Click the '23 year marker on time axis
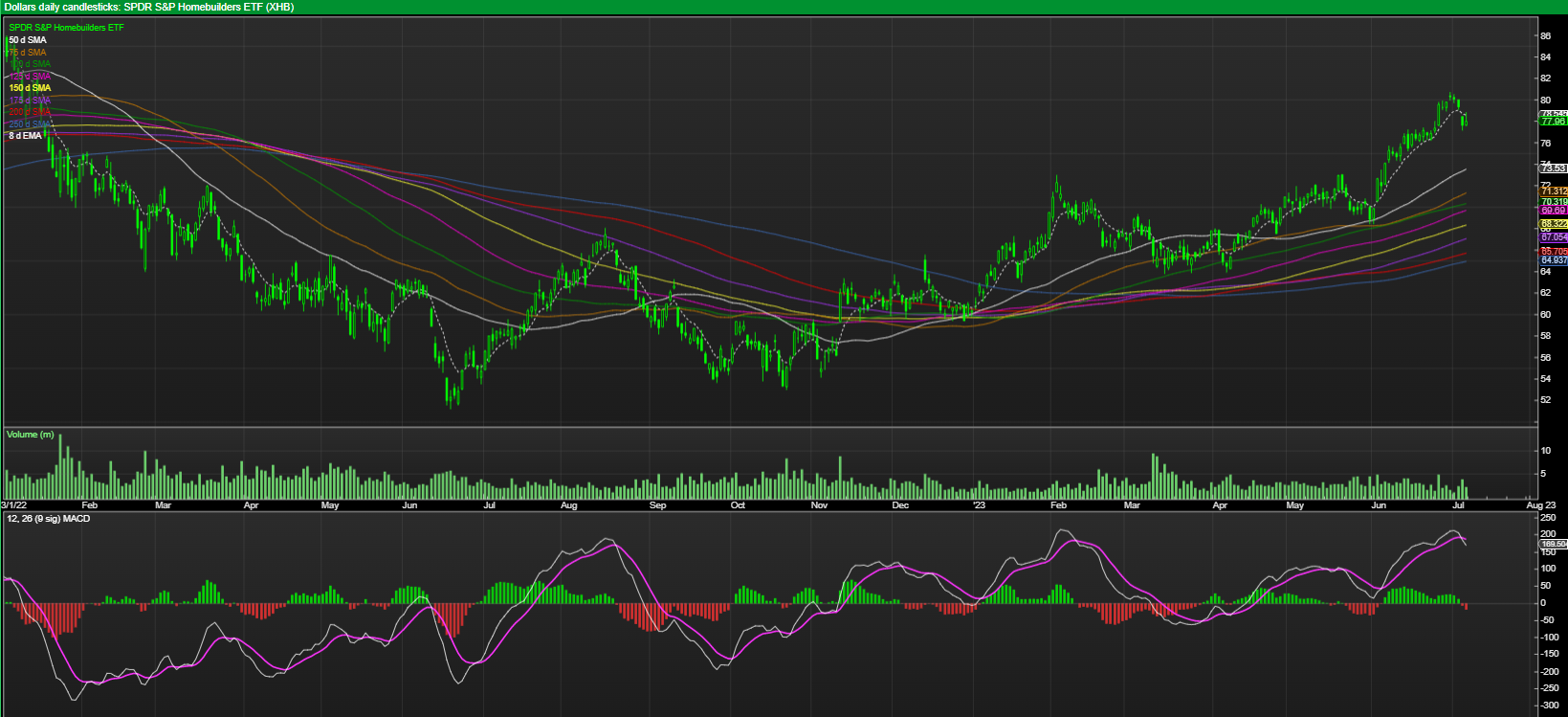1568x717 pixels. pos(978,504)
